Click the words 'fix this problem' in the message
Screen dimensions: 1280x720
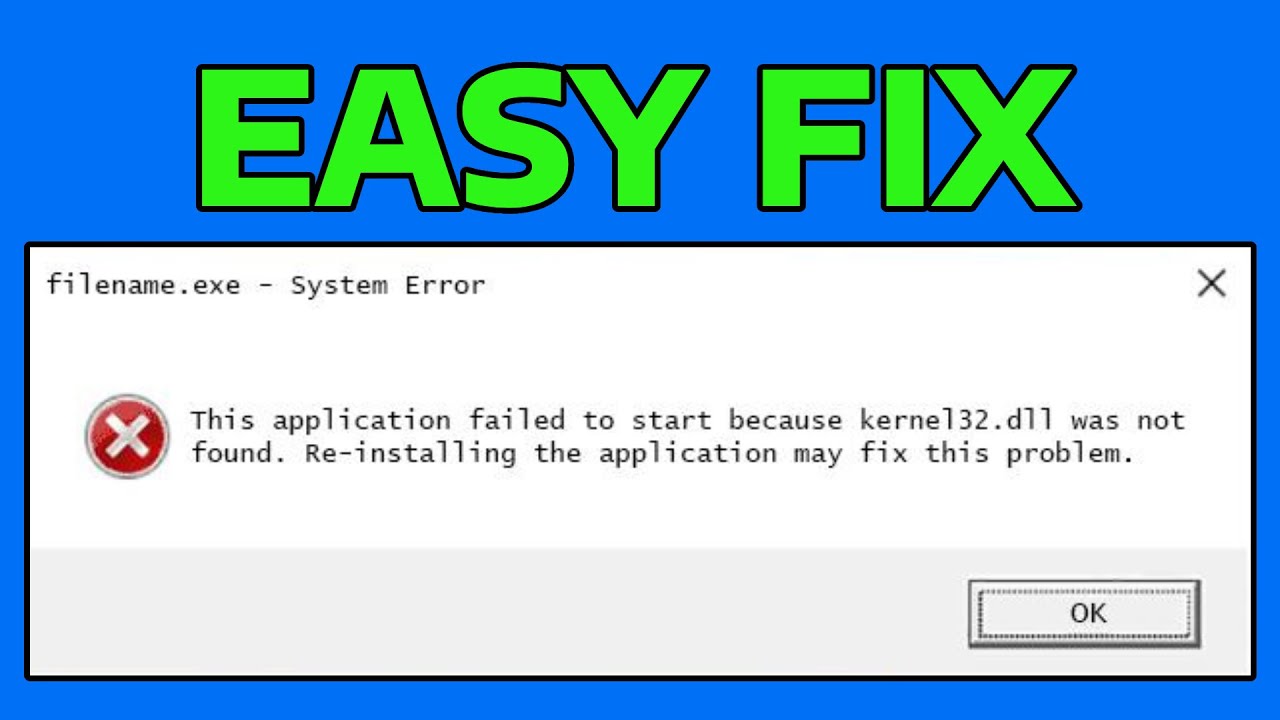[997, 453]
